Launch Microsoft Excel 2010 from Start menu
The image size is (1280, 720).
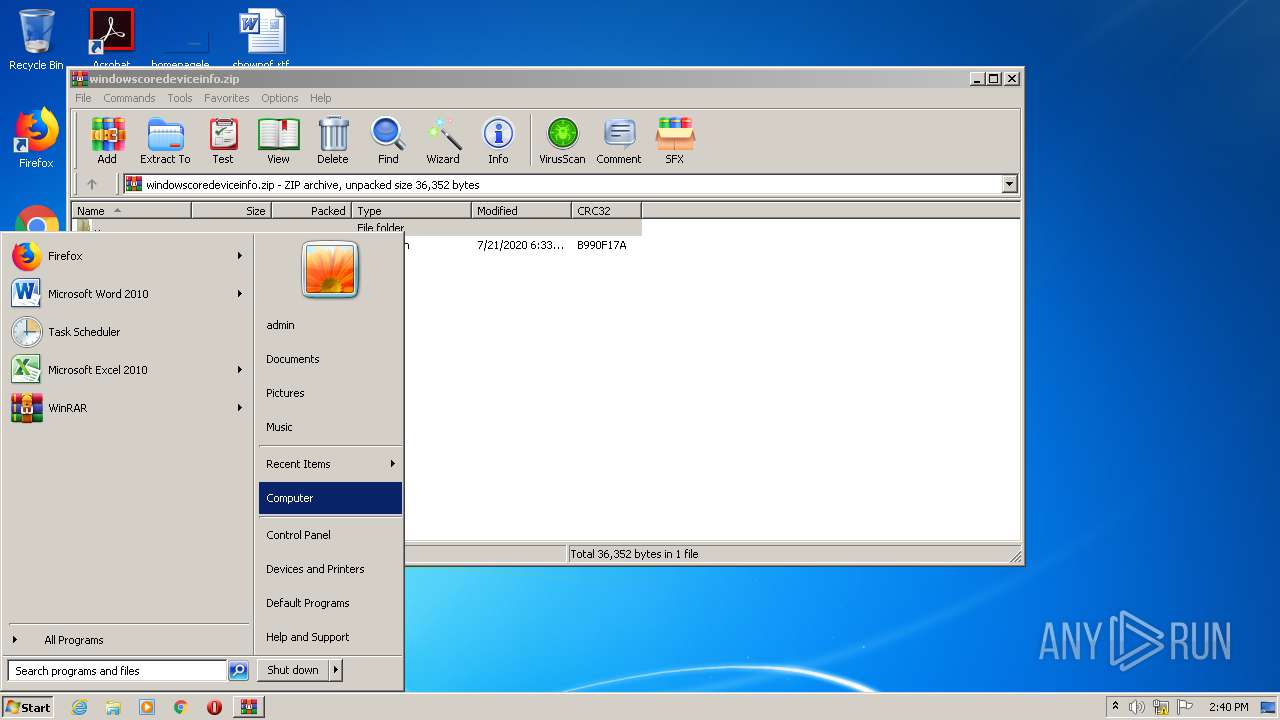pos(127,370)
